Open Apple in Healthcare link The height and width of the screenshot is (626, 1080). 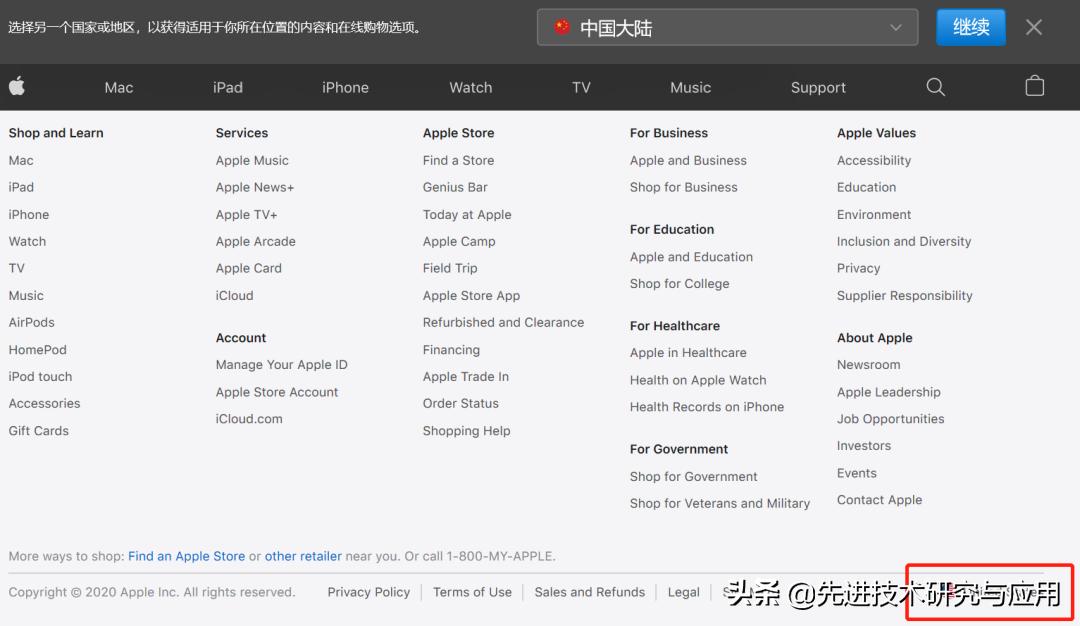click(x=688, y=353)
